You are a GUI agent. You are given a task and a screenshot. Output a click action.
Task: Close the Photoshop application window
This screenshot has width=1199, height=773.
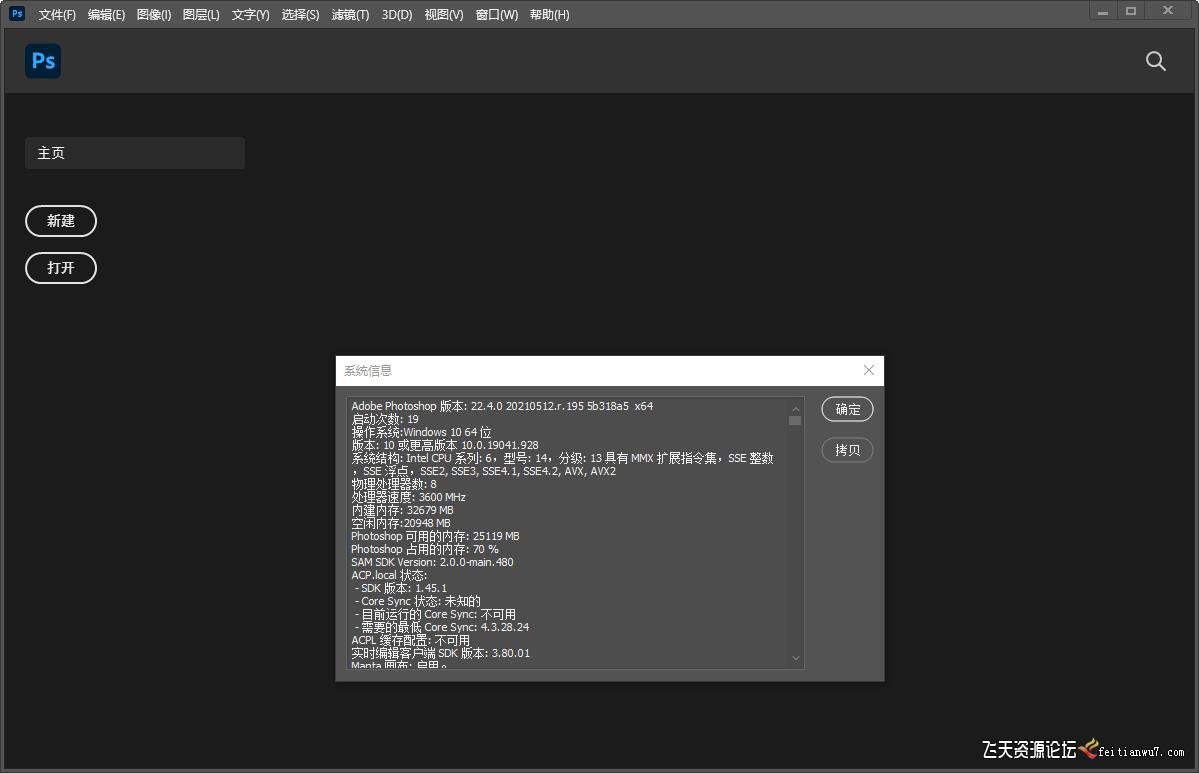coord(1168,11)
